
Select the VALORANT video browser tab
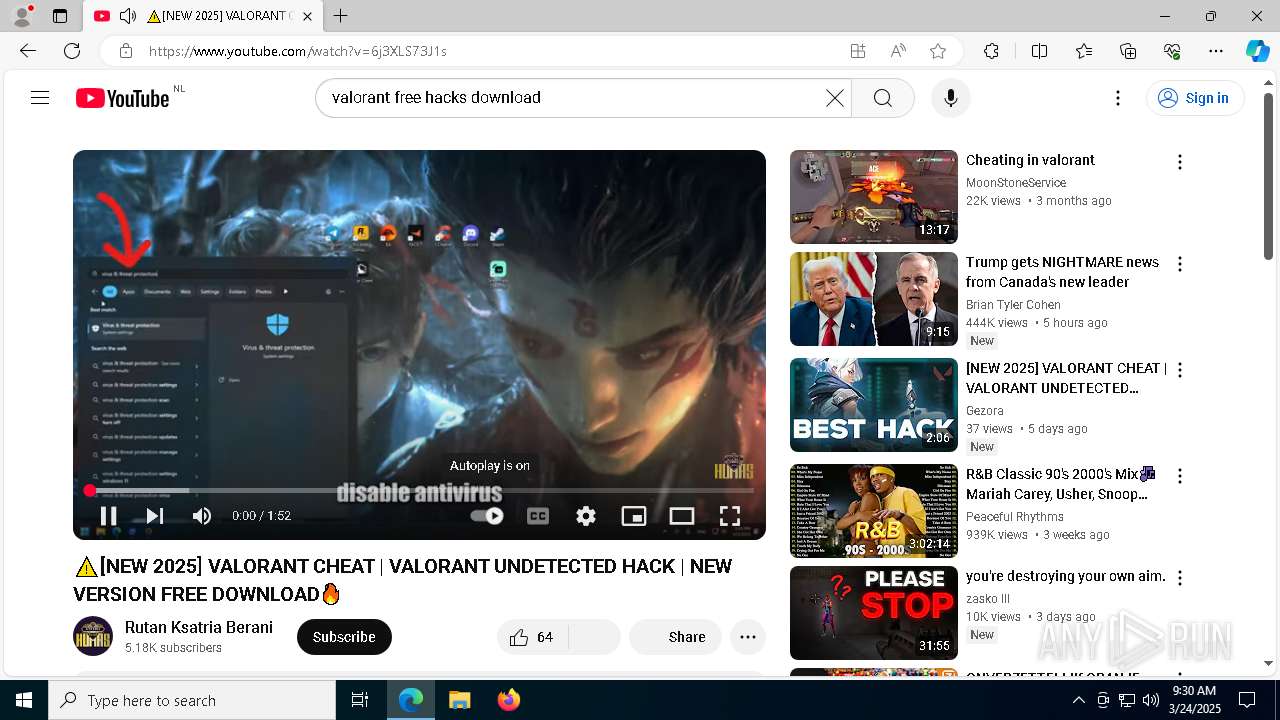coord(204,16)
